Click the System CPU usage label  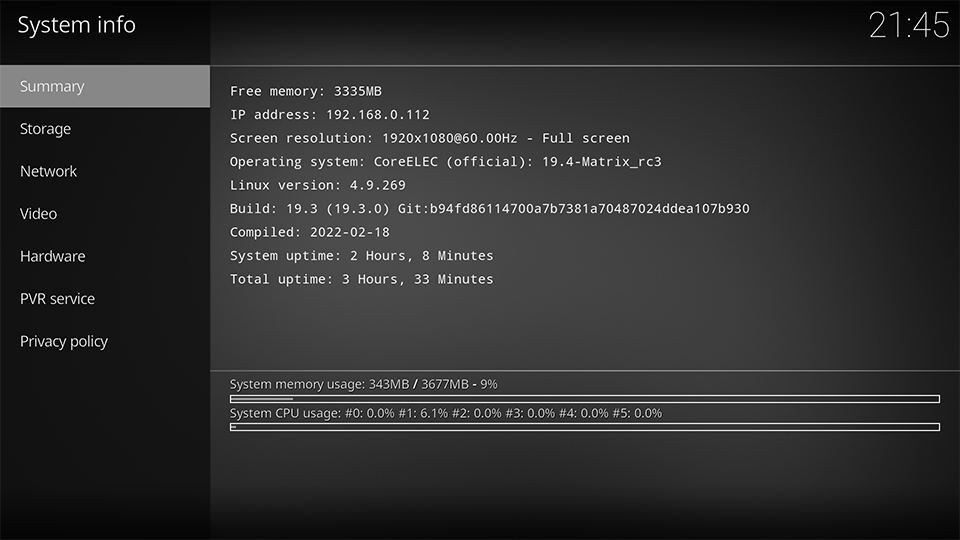(x=446, y=413)
